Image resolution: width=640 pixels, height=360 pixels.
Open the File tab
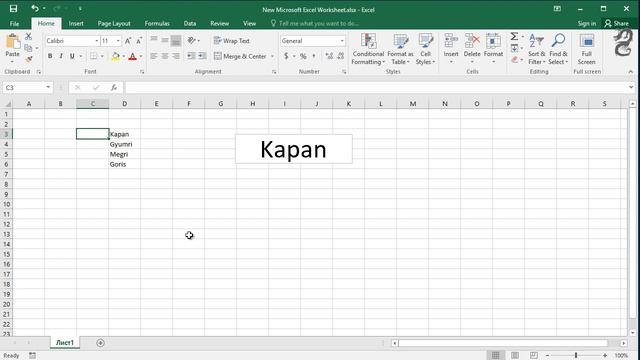[14, 24]
